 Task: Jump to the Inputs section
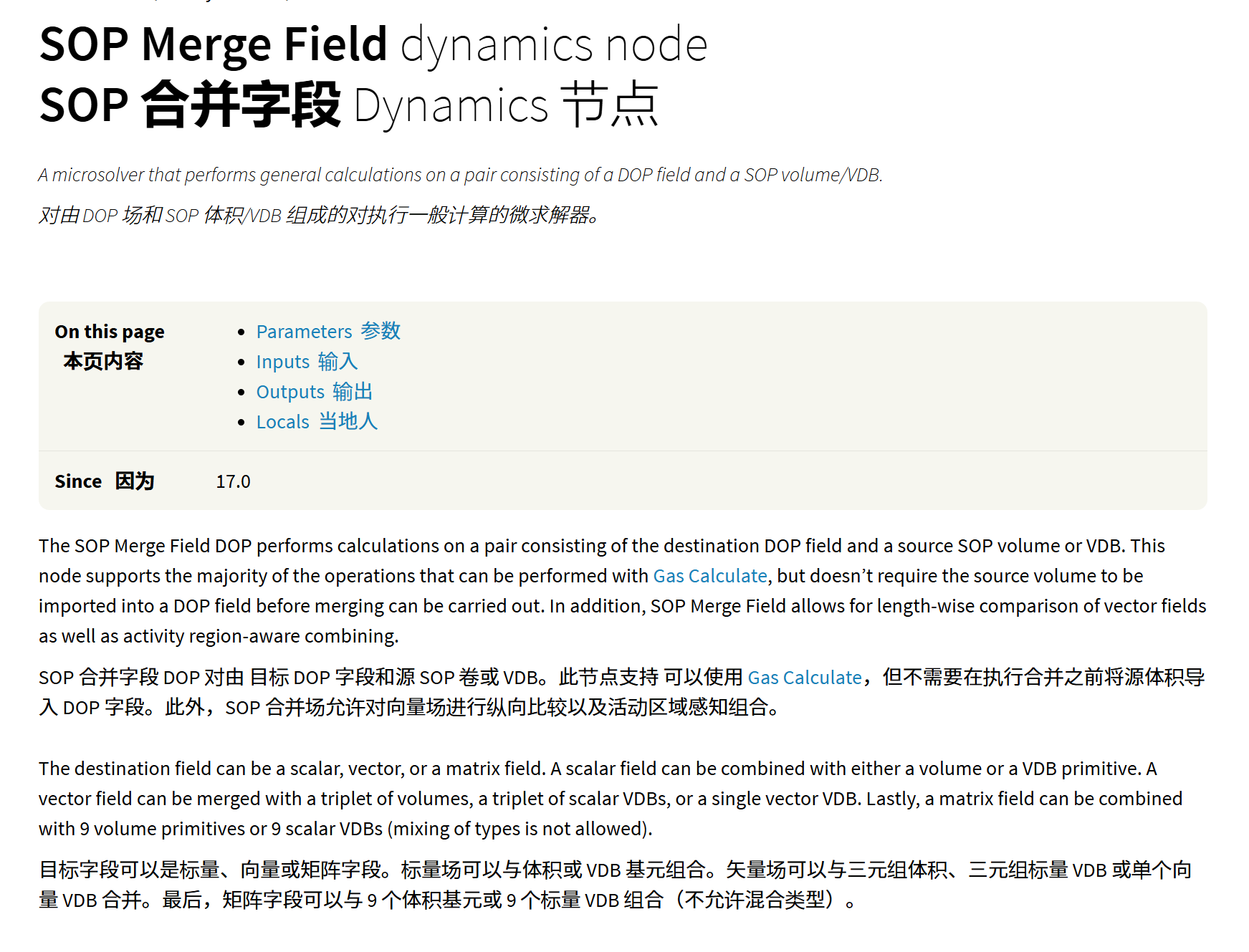(307, 362)
